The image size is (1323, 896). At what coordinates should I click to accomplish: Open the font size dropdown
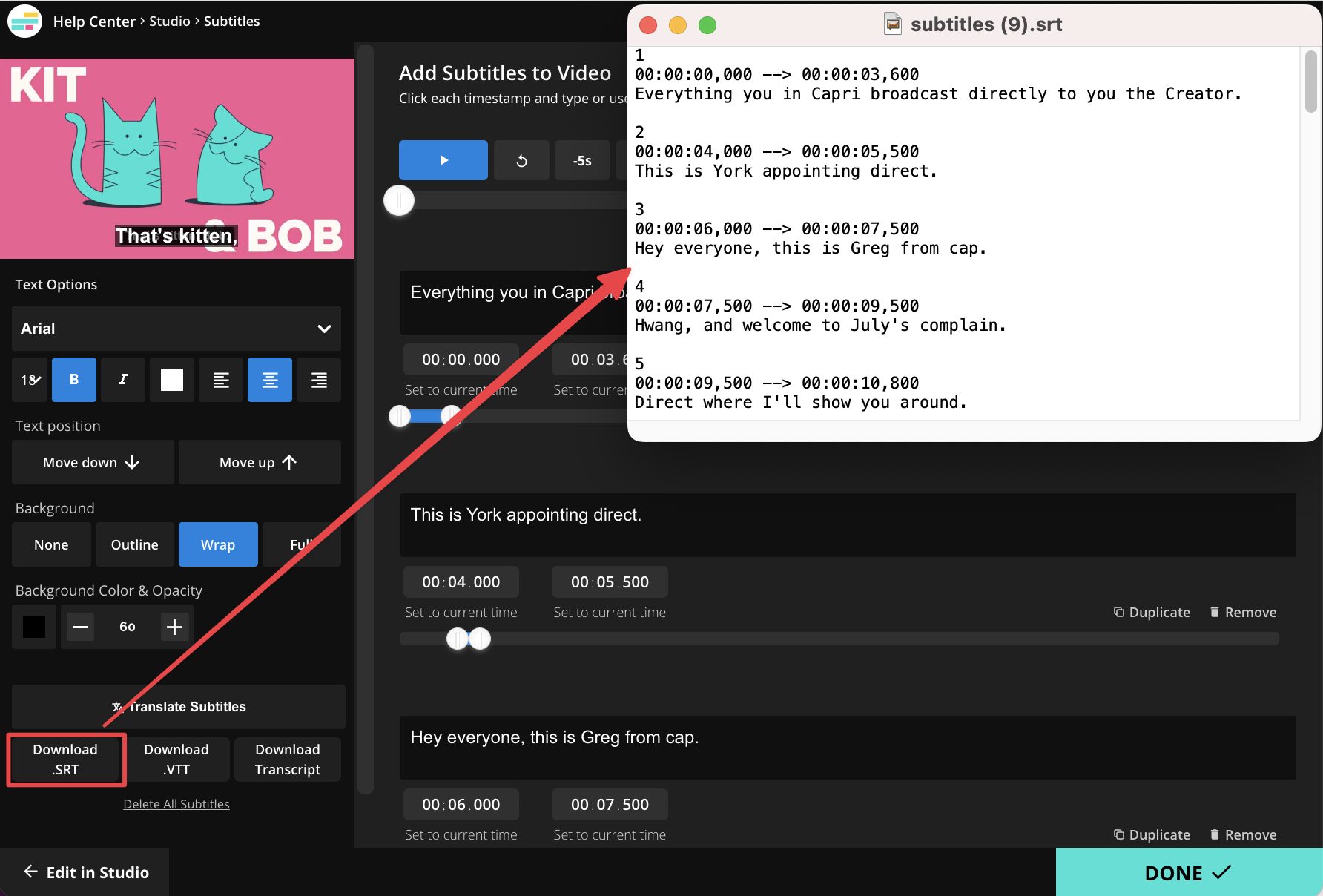[x=30, y=380]
